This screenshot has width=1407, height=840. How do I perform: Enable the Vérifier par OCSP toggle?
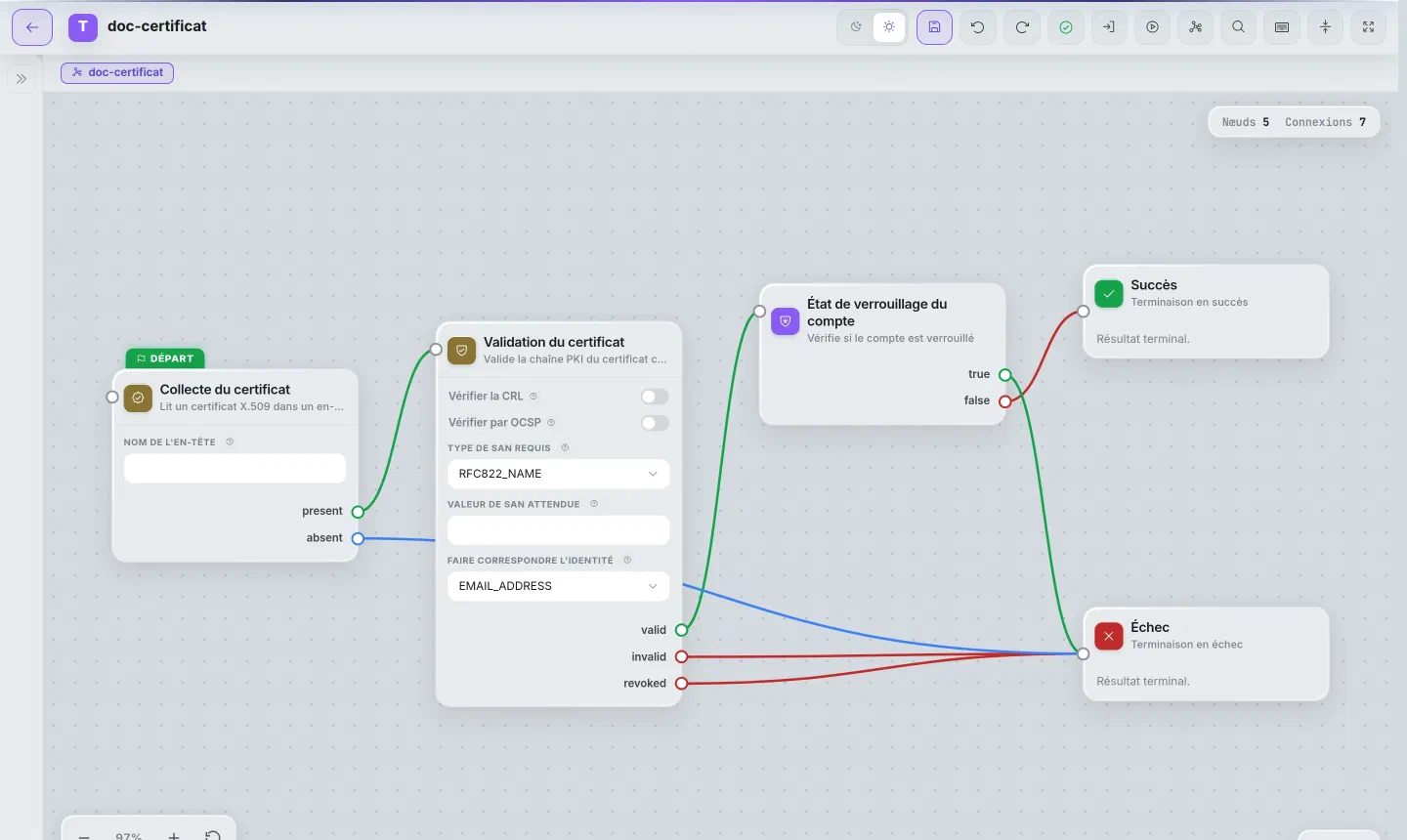click(655, 422)
